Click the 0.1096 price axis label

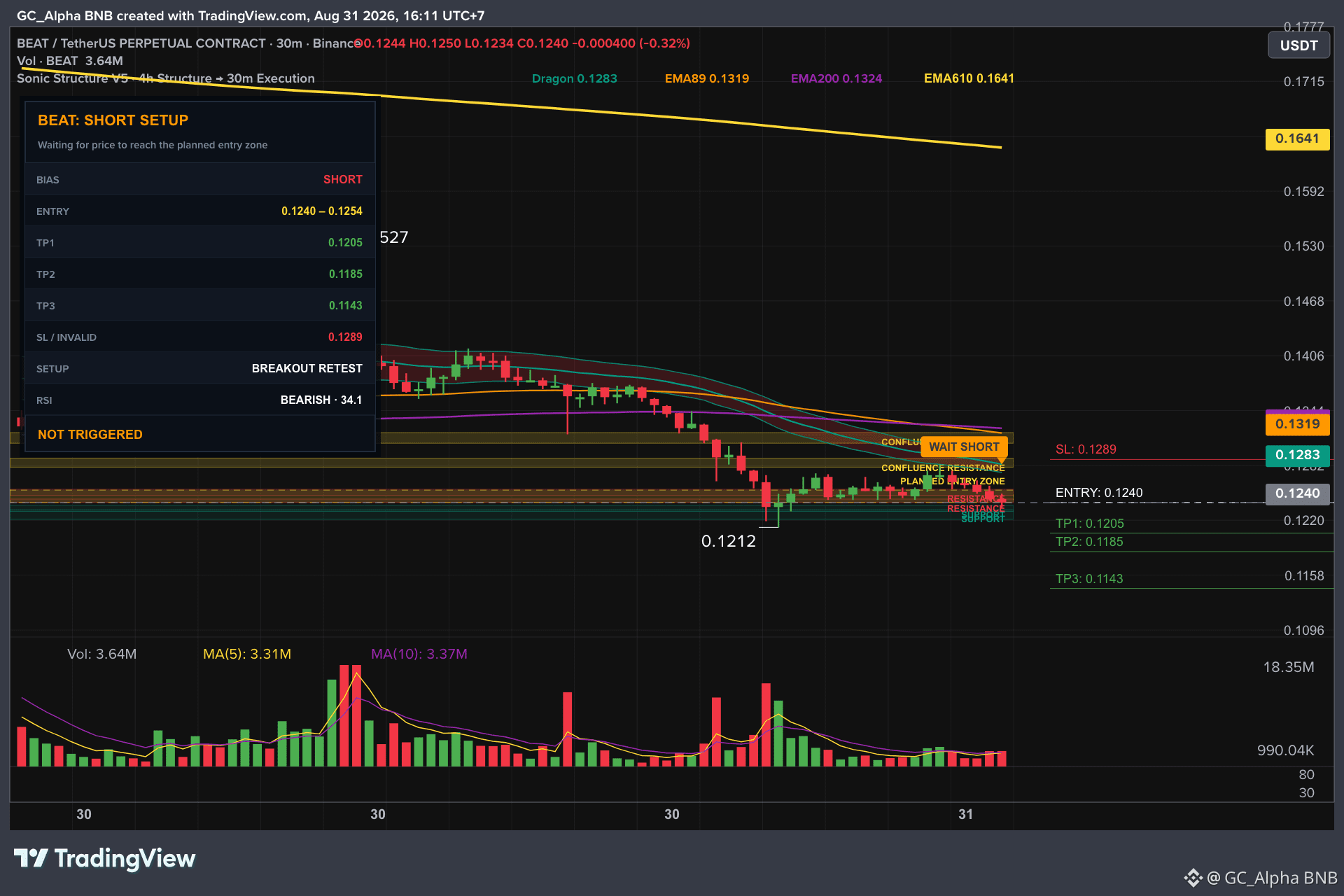coord(1304,631)
